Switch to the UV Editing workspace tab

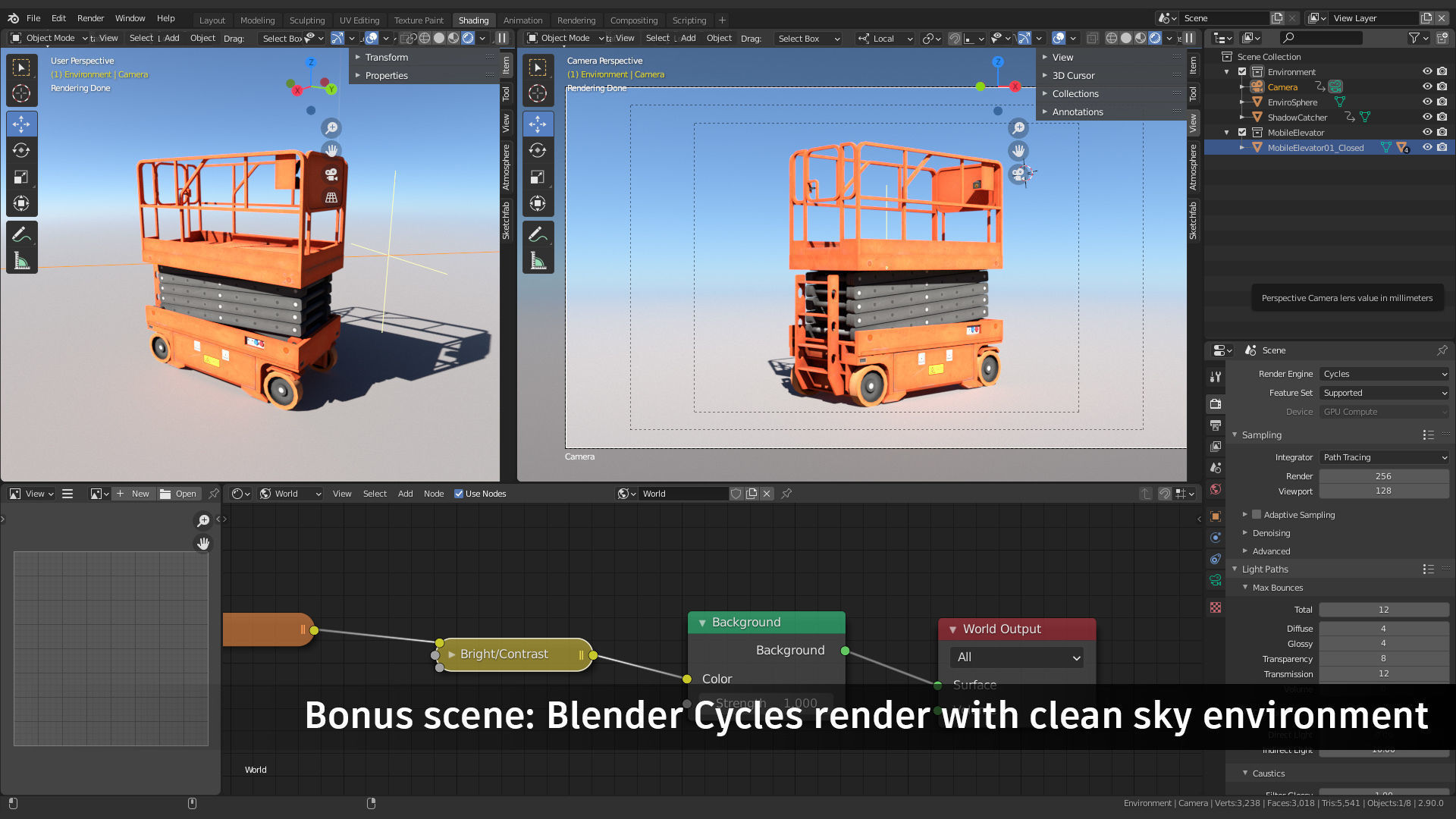[359, 20]
